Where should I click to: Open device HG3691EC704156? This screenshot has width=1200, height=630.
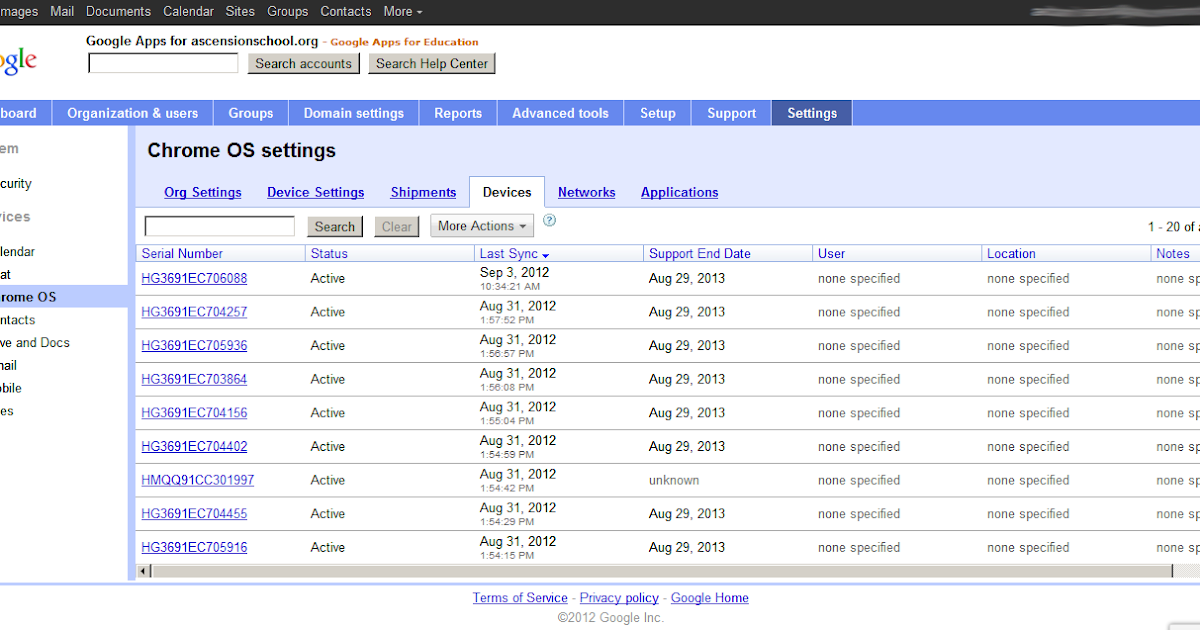point(194,413)
